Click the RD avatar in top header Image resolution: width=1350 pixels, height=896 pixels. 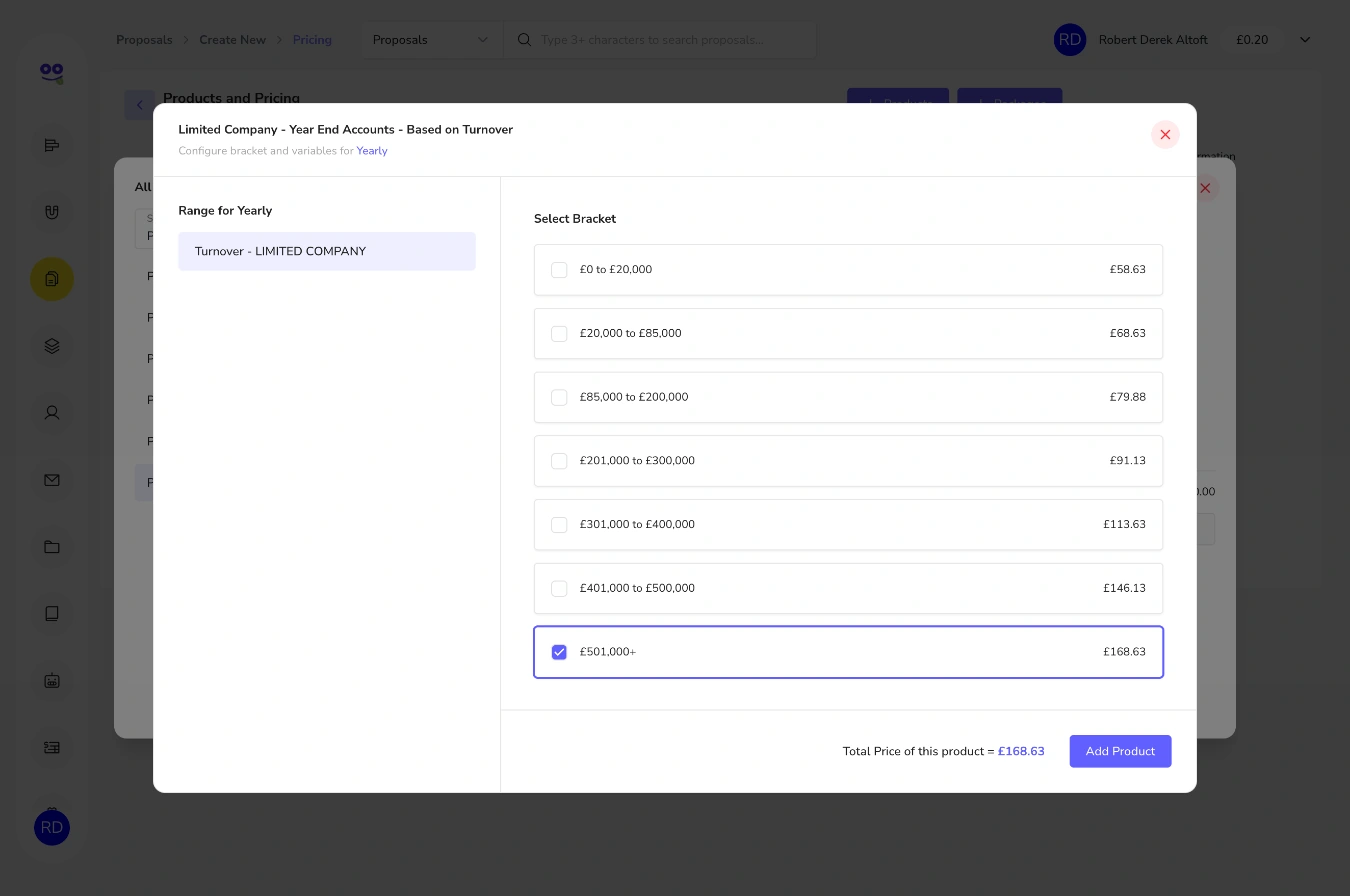[1070, 40]
